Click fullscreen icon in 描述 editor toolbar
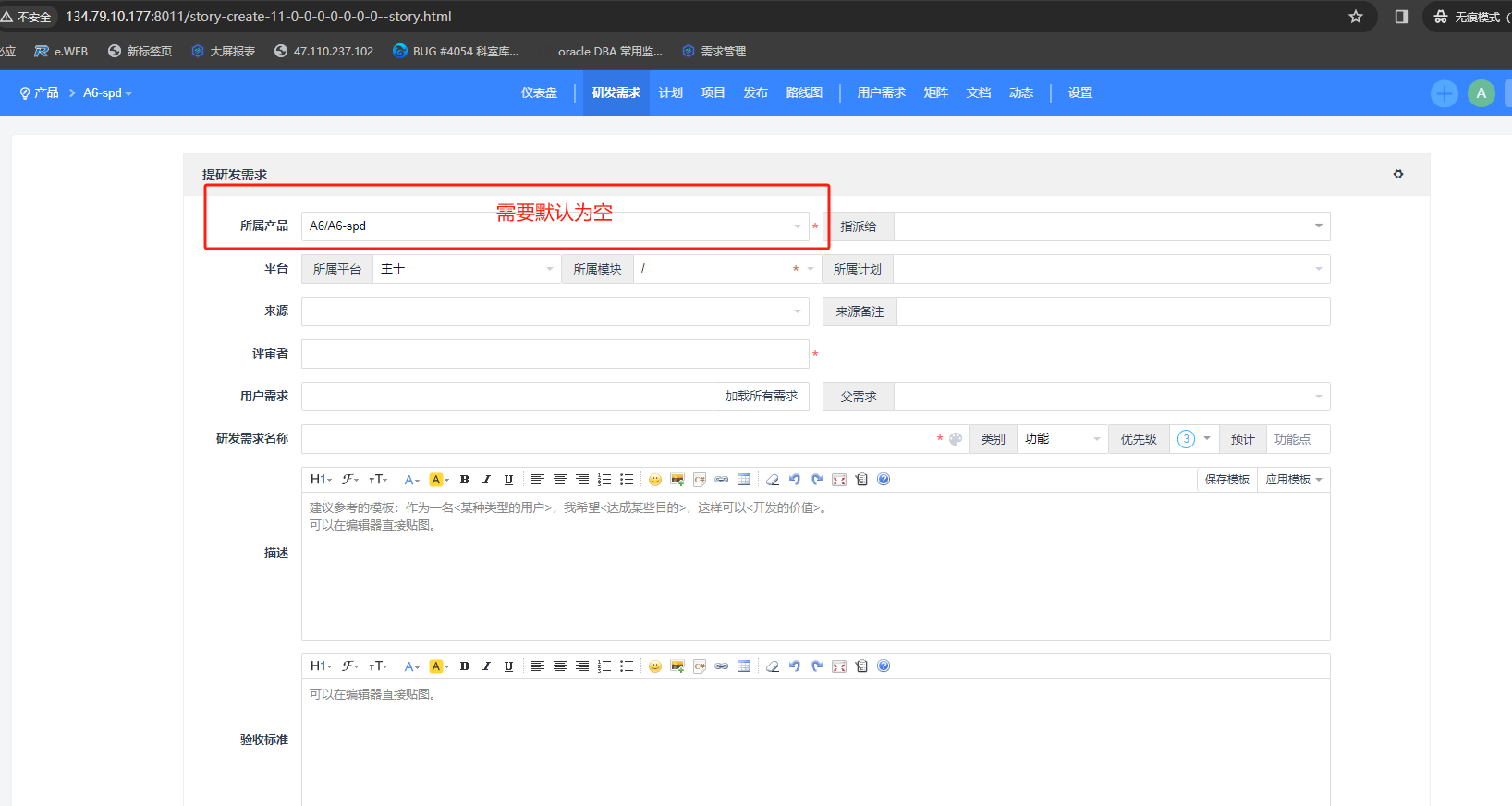Image resolution: width=1512 pixels, height=806 pixels. pos(839,480)
